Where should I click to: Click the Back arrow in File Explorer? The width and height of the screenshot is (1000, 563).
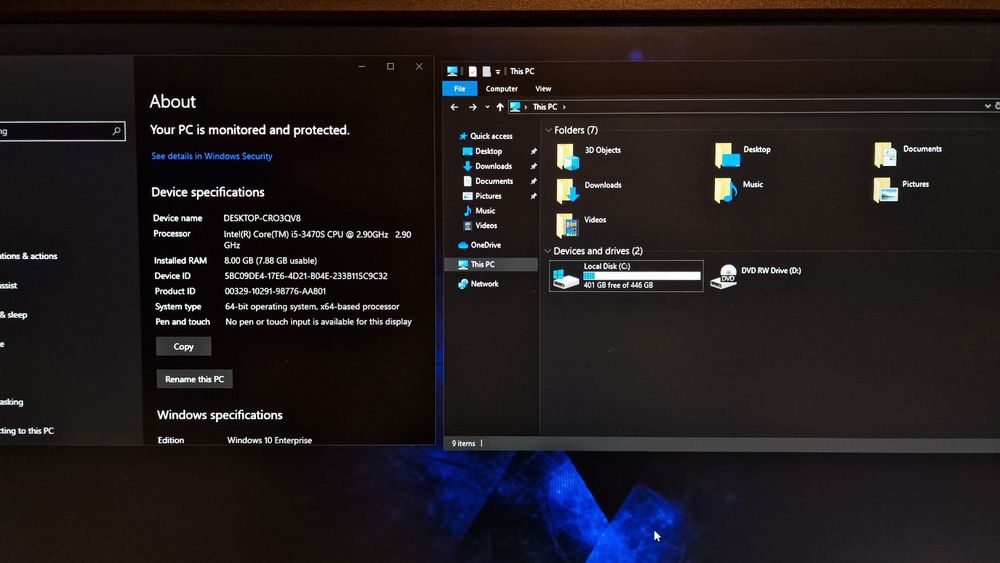(x=454, y=107)
